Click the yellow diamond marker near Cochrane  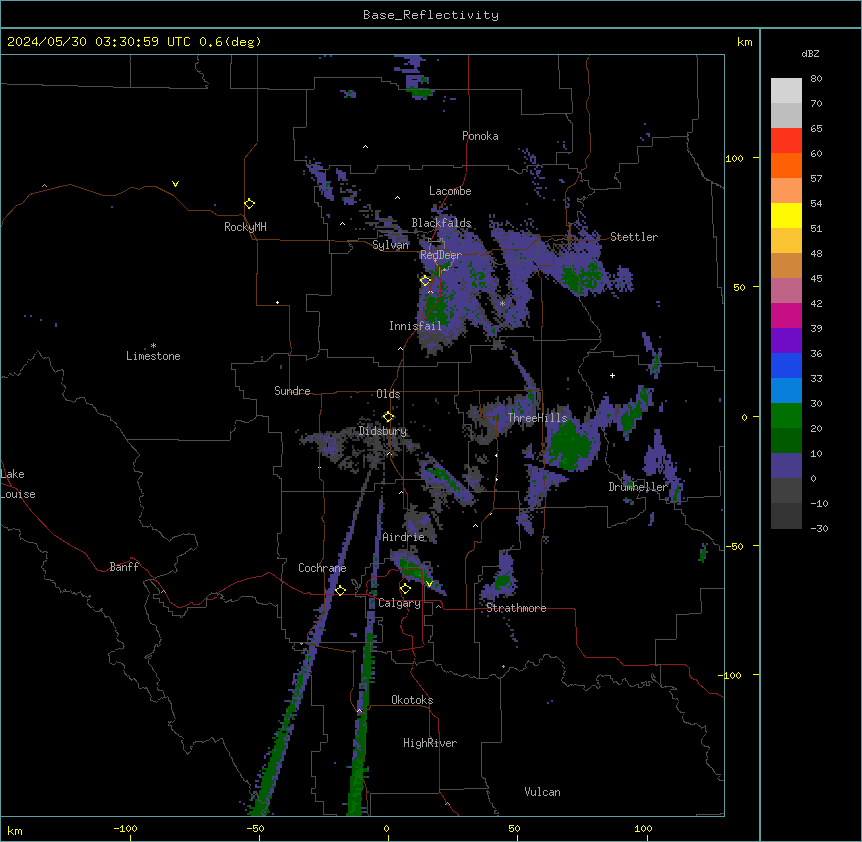[x=340, y=590]
